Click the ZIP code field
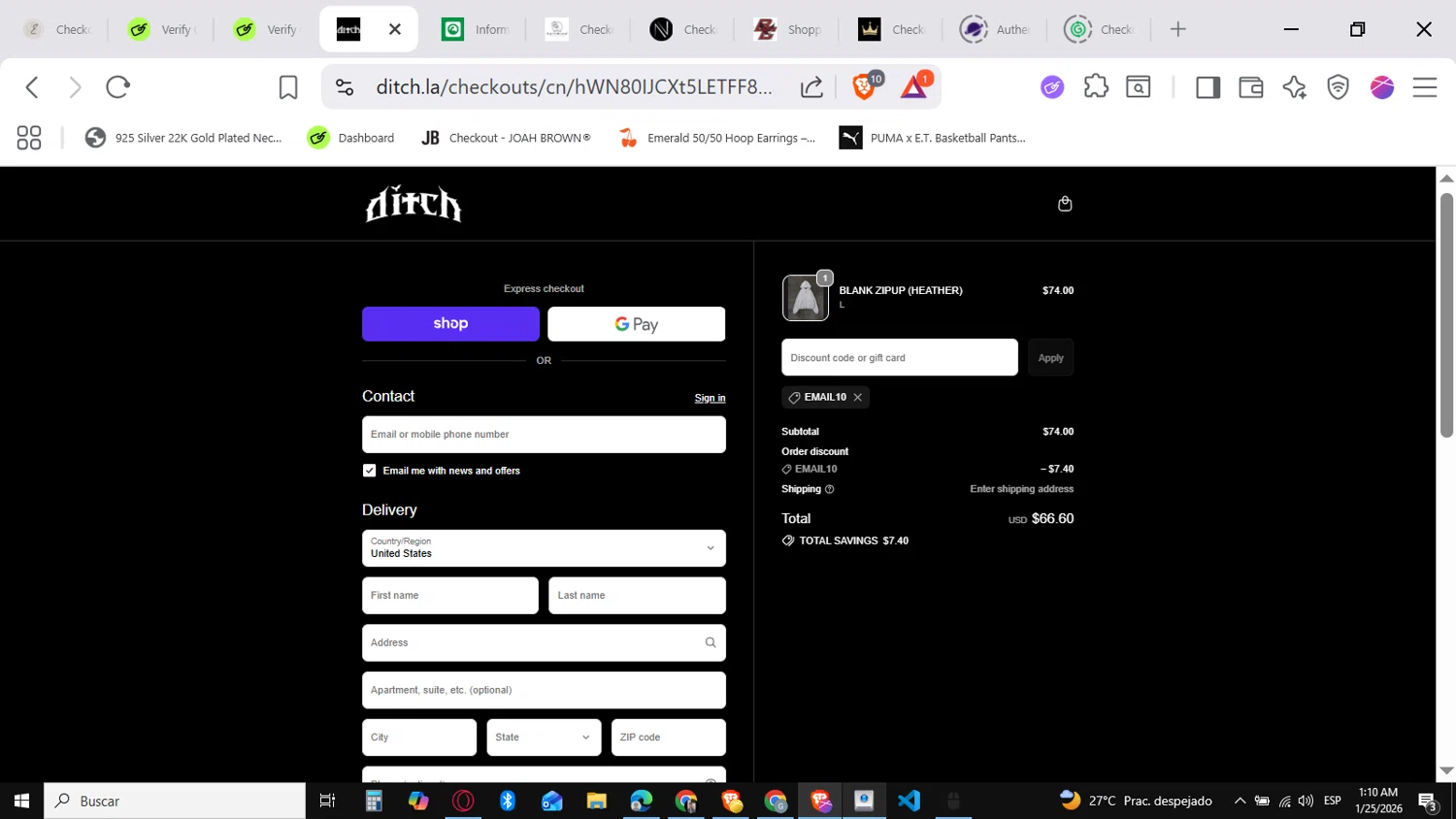This screenshot has height=819, width=1456. [669, 737]
